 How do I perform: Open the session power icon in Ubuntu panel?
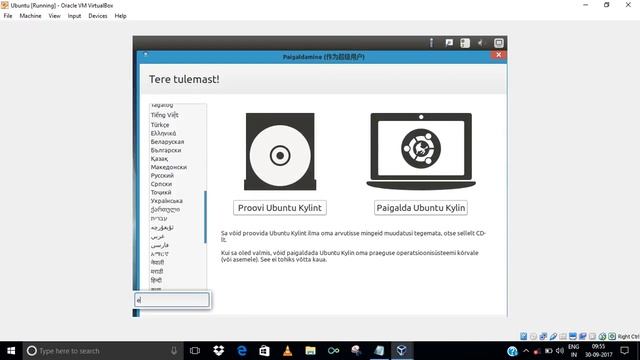pos(499,43)
